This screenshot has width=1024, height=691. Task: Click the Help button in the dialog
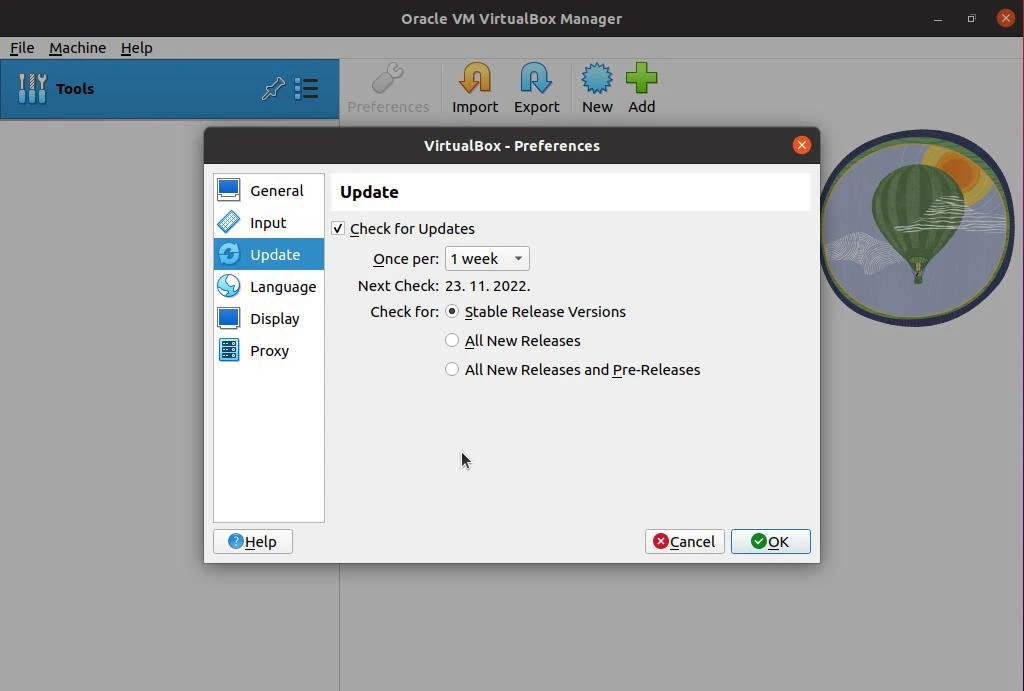[252, 541]
